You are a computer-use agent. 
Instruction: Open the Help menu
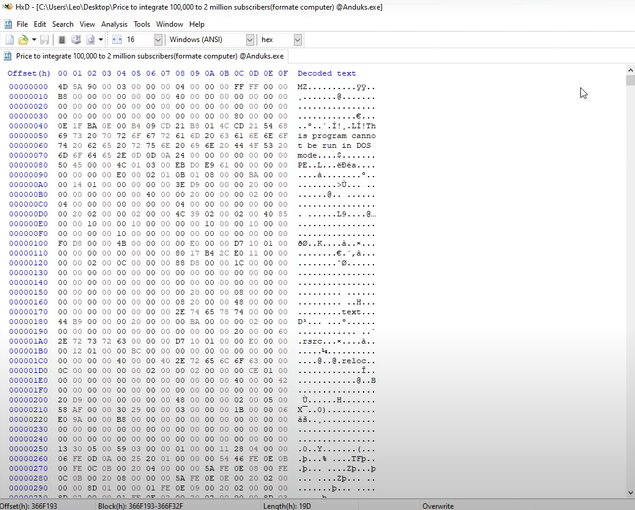point(197,24)
